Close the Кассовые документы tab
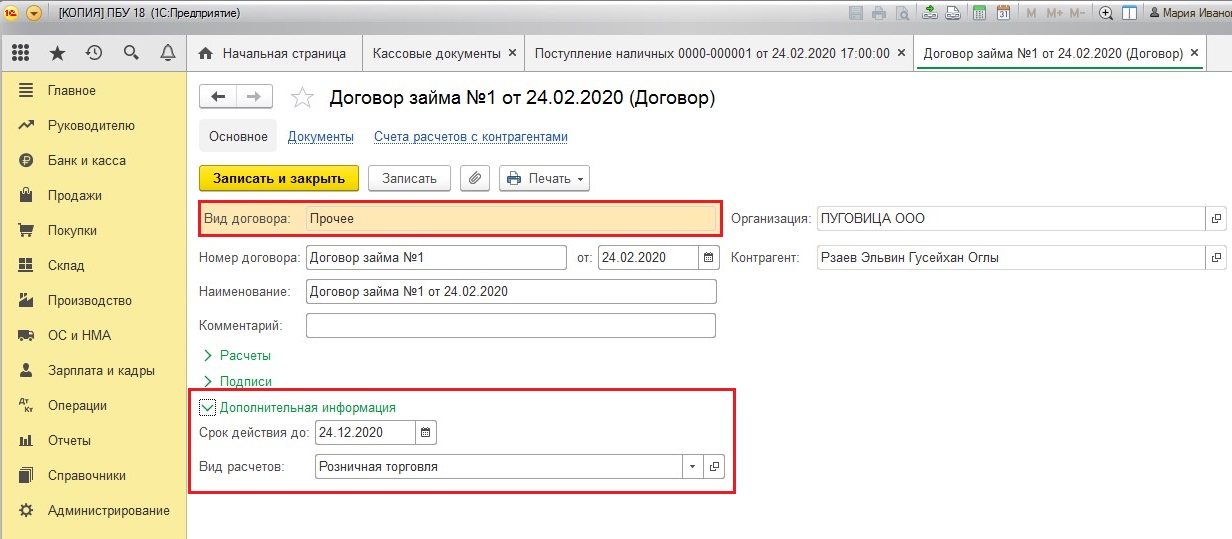This screenshot has height=539, width=1232. (x=512, y=53)
